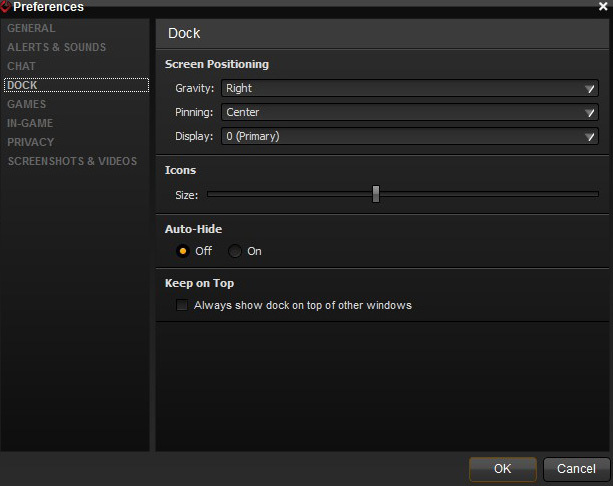The image size is (613, 486).
Task: Select the Dock category in sidebar
Action: (22, 85)
